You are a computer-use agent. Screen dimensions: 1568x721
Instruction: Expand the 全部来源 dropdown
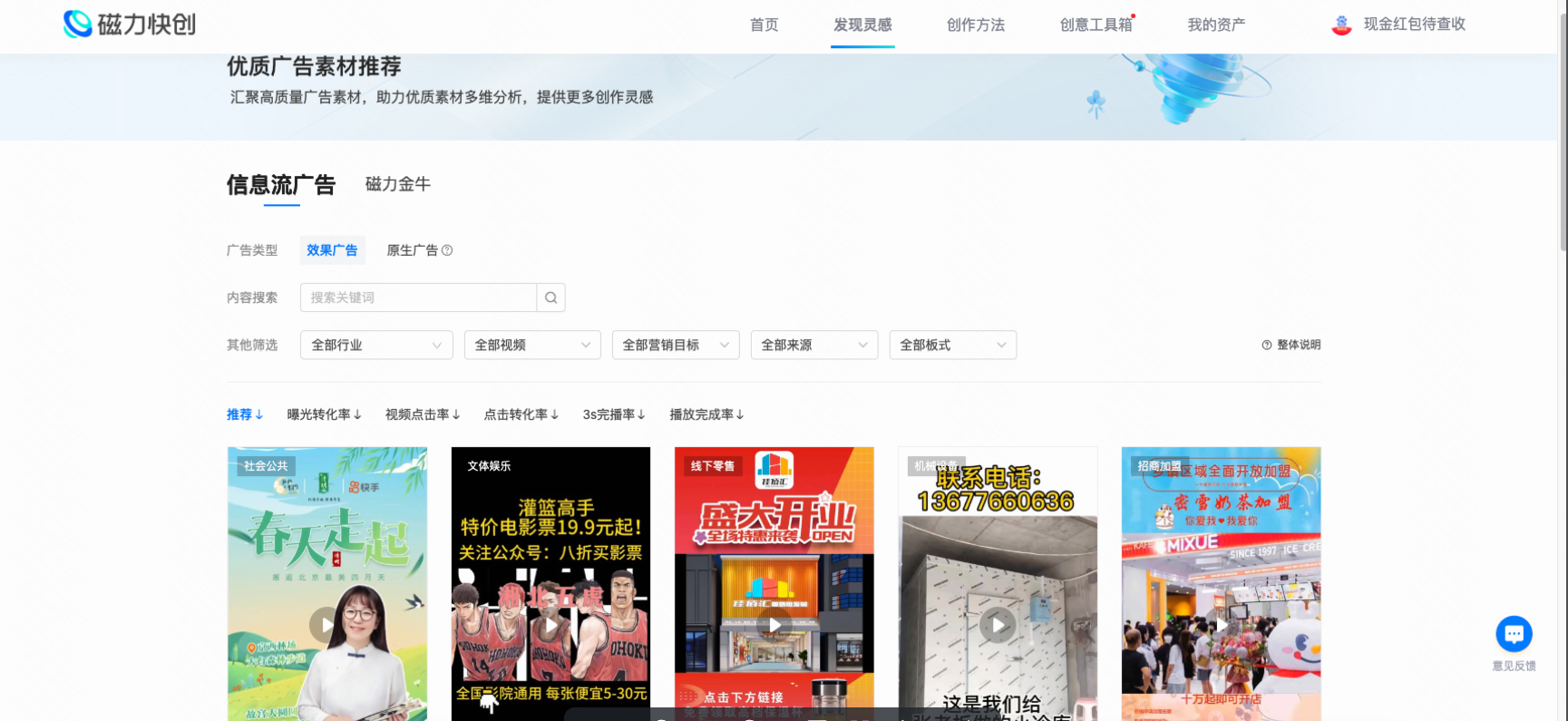[814, 345]
